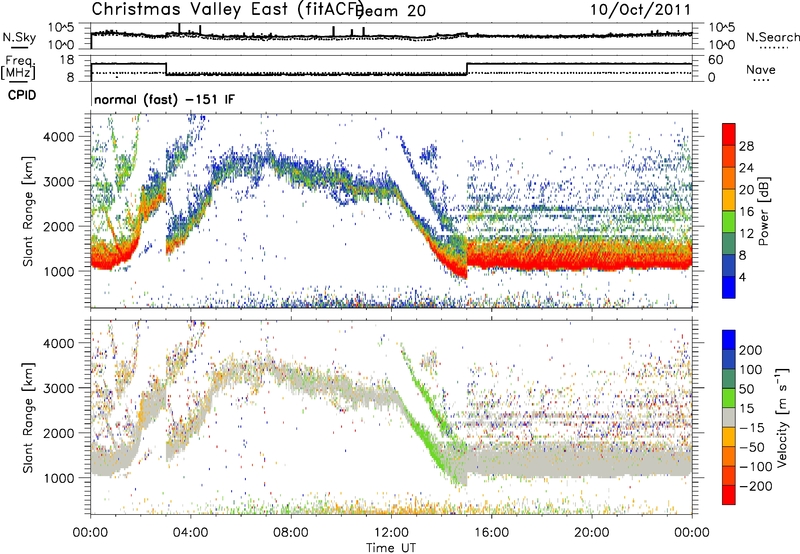
Task: Click the '50' tick on the velocity scale
Action: click(x=746, y=389)
